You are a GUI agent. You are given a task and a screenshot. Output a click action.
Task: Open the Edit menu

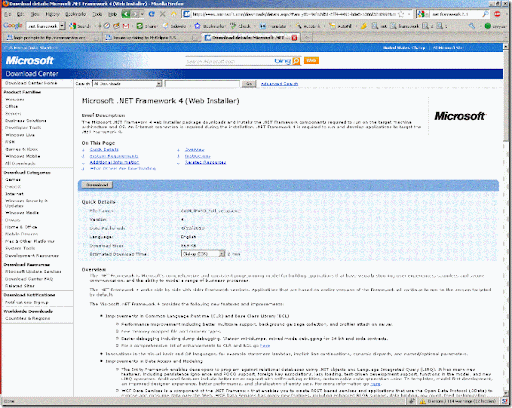click(20, 14)
